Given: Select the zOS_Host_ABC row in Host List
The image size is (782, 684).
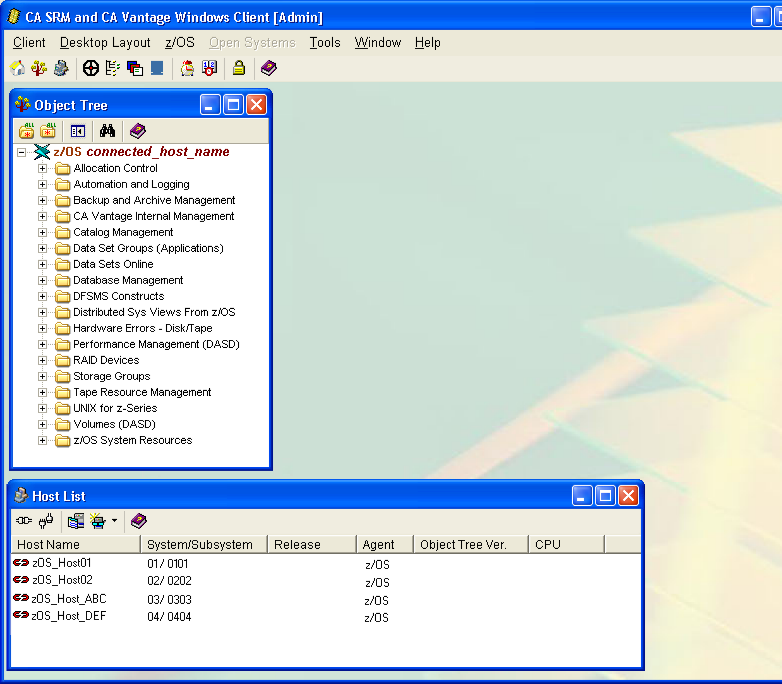Looking at the screenshot, I should [69, 599].
